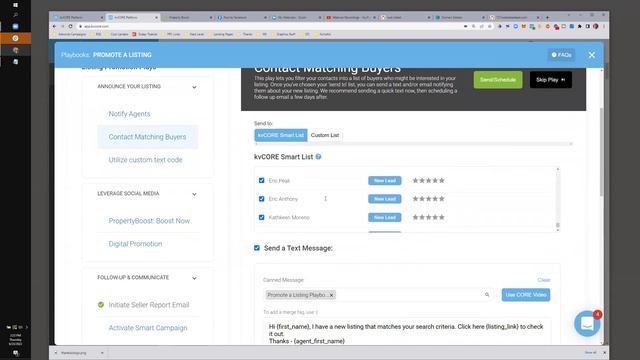Click the Chrome icon in taskbar
The image size is (640, 360).
pyautogui.click(x=15, y=50)
